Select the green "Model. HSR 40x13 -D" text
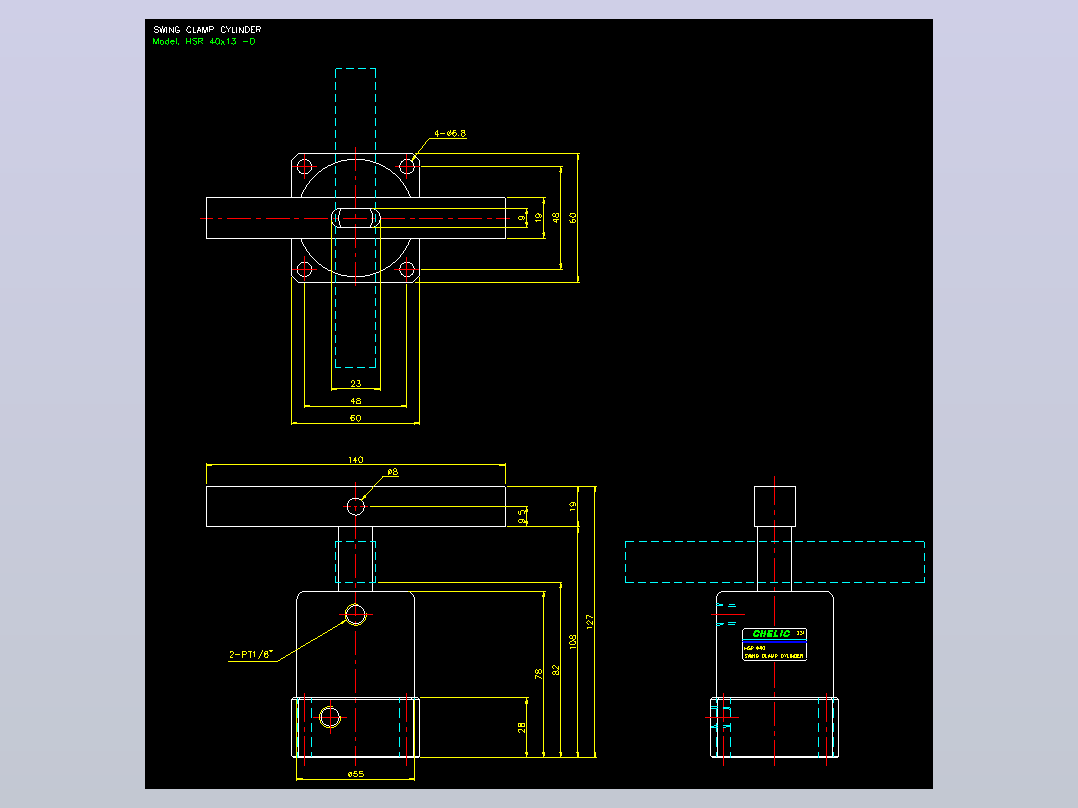The height and width of the screenshot is (808, 1078). tap(204, 41)
